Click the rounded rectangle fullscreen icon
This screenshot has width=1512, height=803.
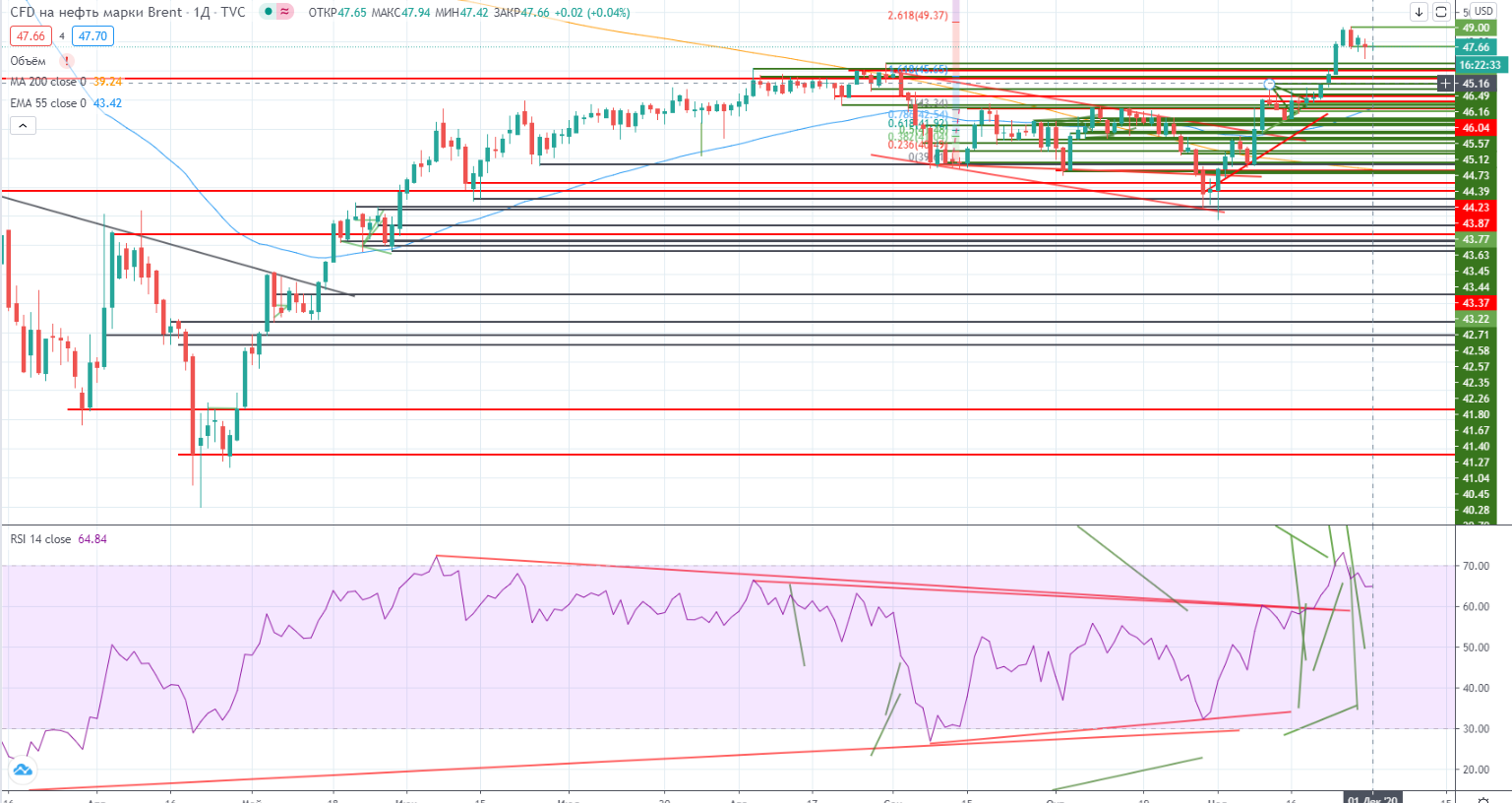1441,12
